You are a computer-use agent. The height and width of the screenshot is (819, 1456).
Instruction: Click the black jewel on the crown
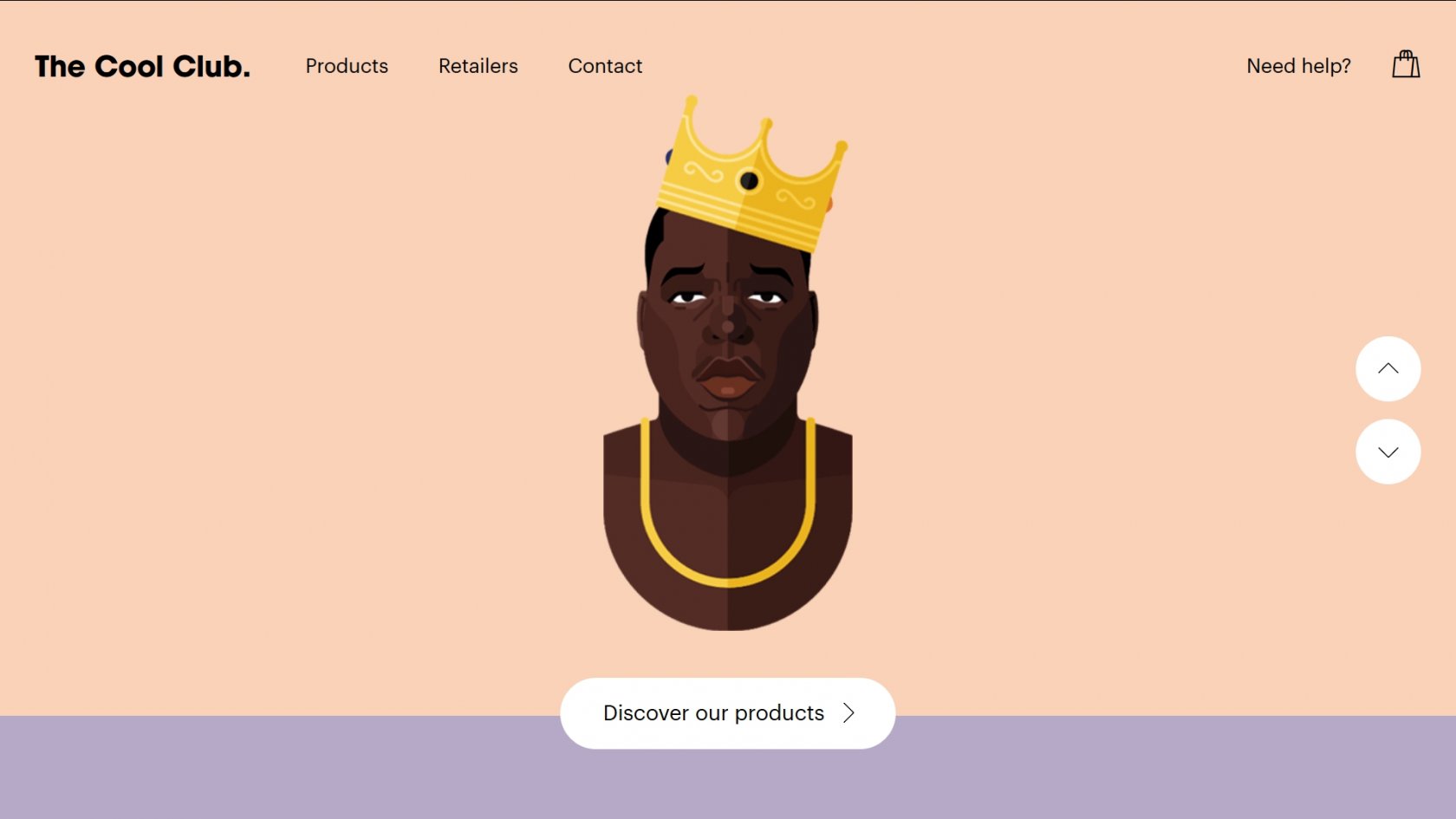click(x=749, y=181)
